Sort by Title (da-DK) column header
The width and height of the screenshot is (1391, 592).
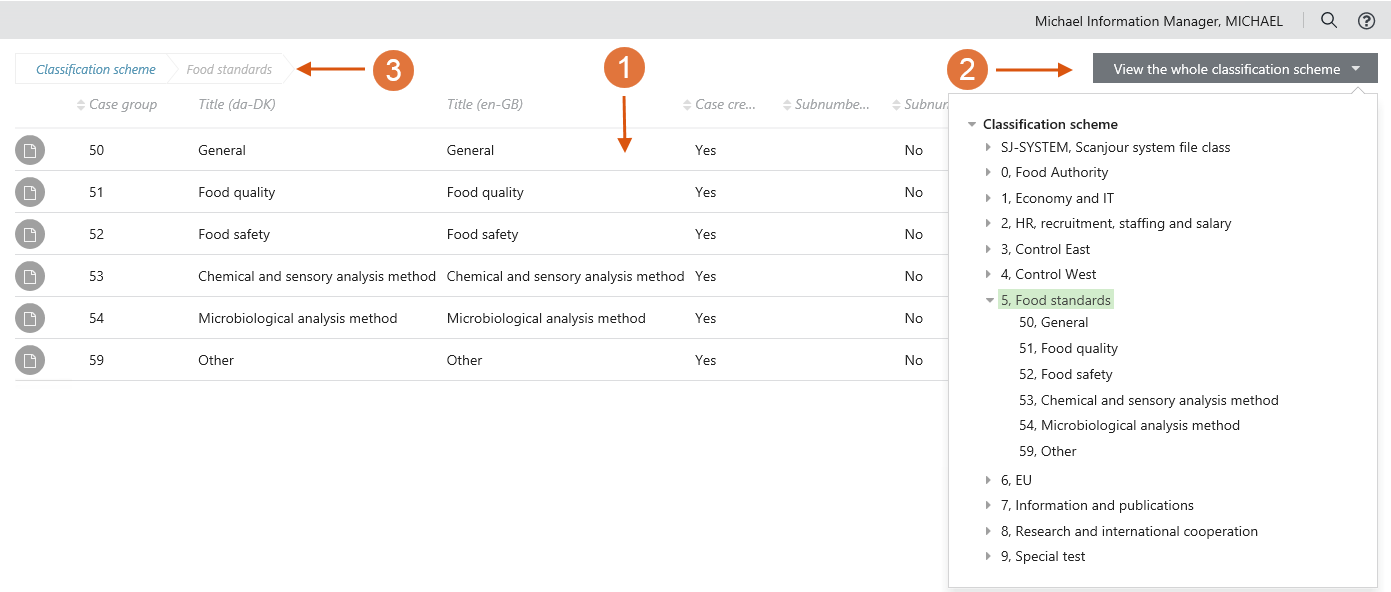pos(237,105)
